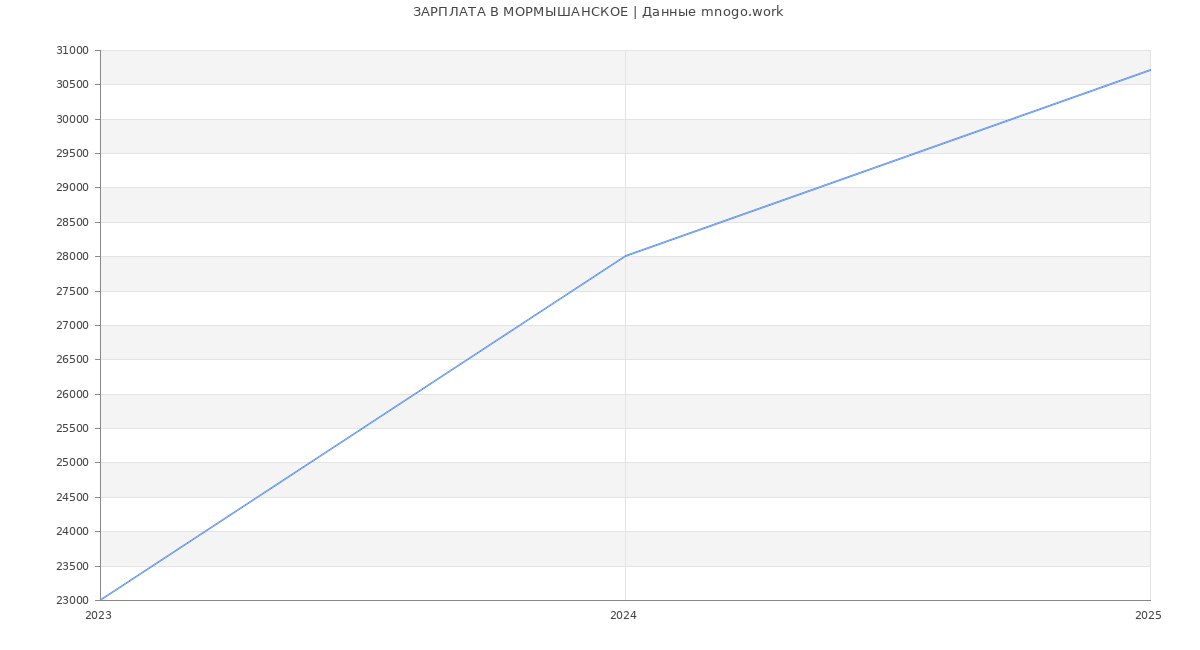1200x650 pixels.
Task: Click the 26500 y-axis label
Action: 72,359
